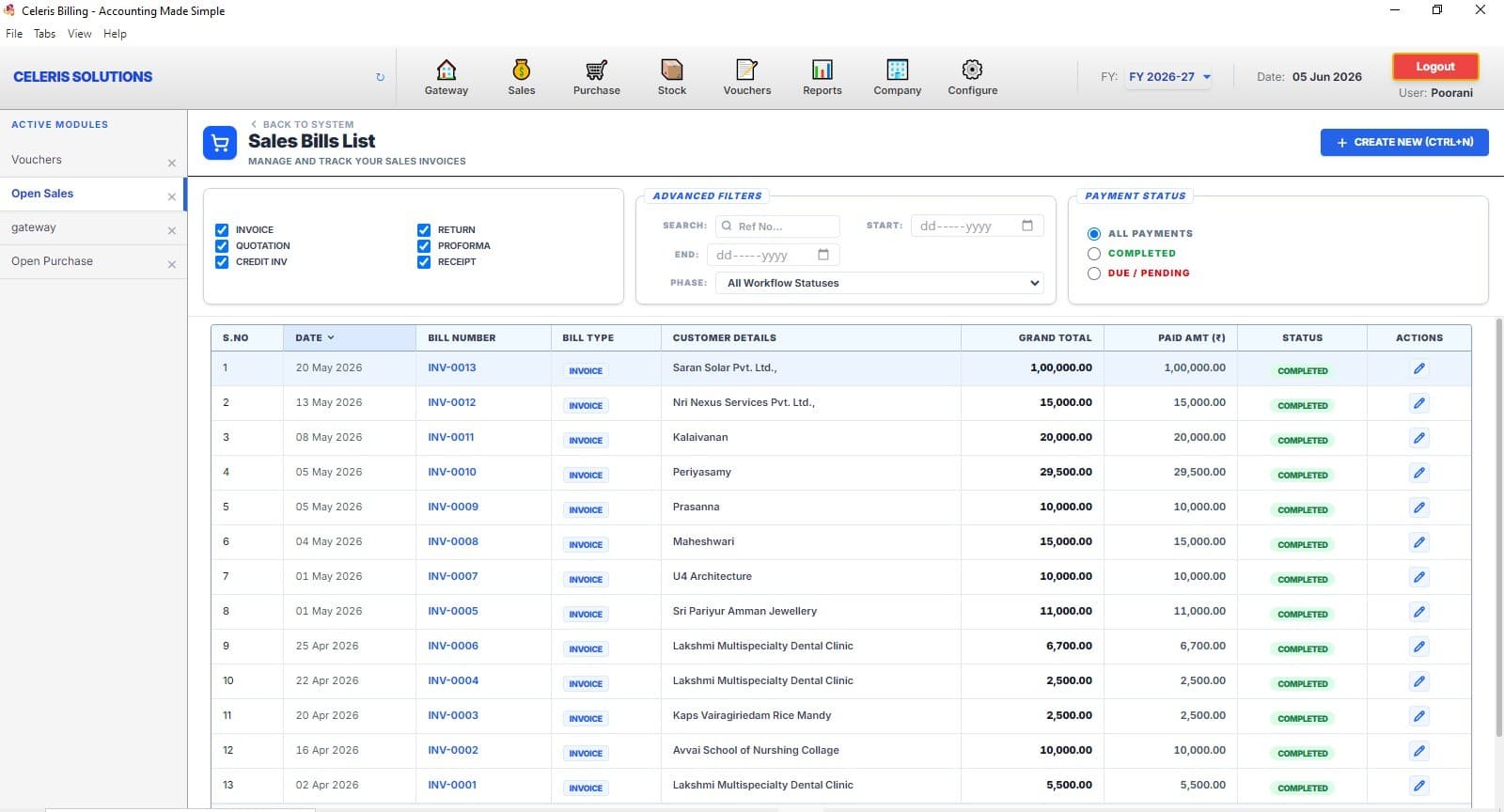Sort by the Date column header
The height and width of the screenshot is (812, 1504).
pyautogui.click(x=350, y=337)
